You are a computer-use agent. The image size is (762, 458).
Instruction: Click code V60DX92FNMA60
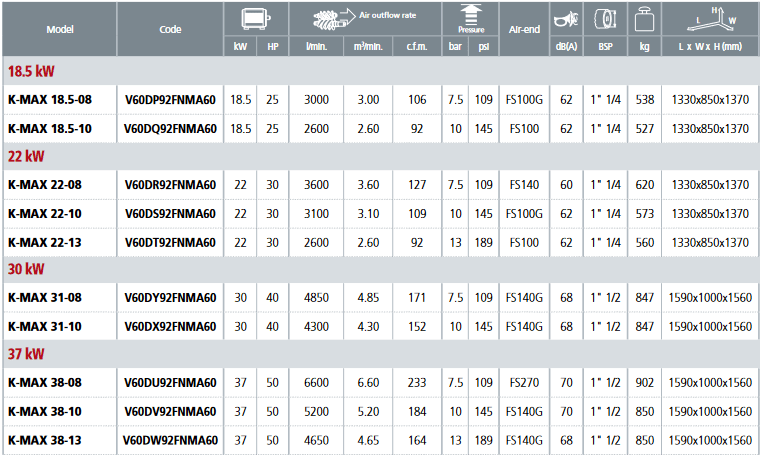pos(170,327)
